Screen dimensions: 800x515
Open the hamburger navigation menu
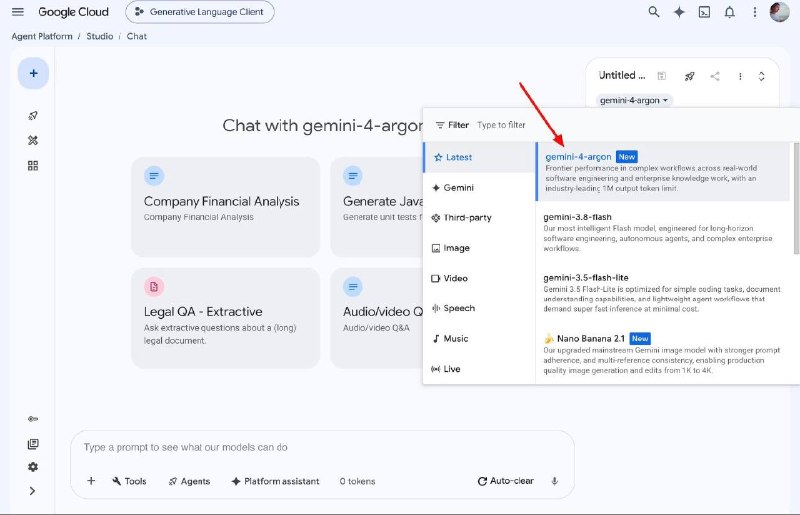(18, 12)
